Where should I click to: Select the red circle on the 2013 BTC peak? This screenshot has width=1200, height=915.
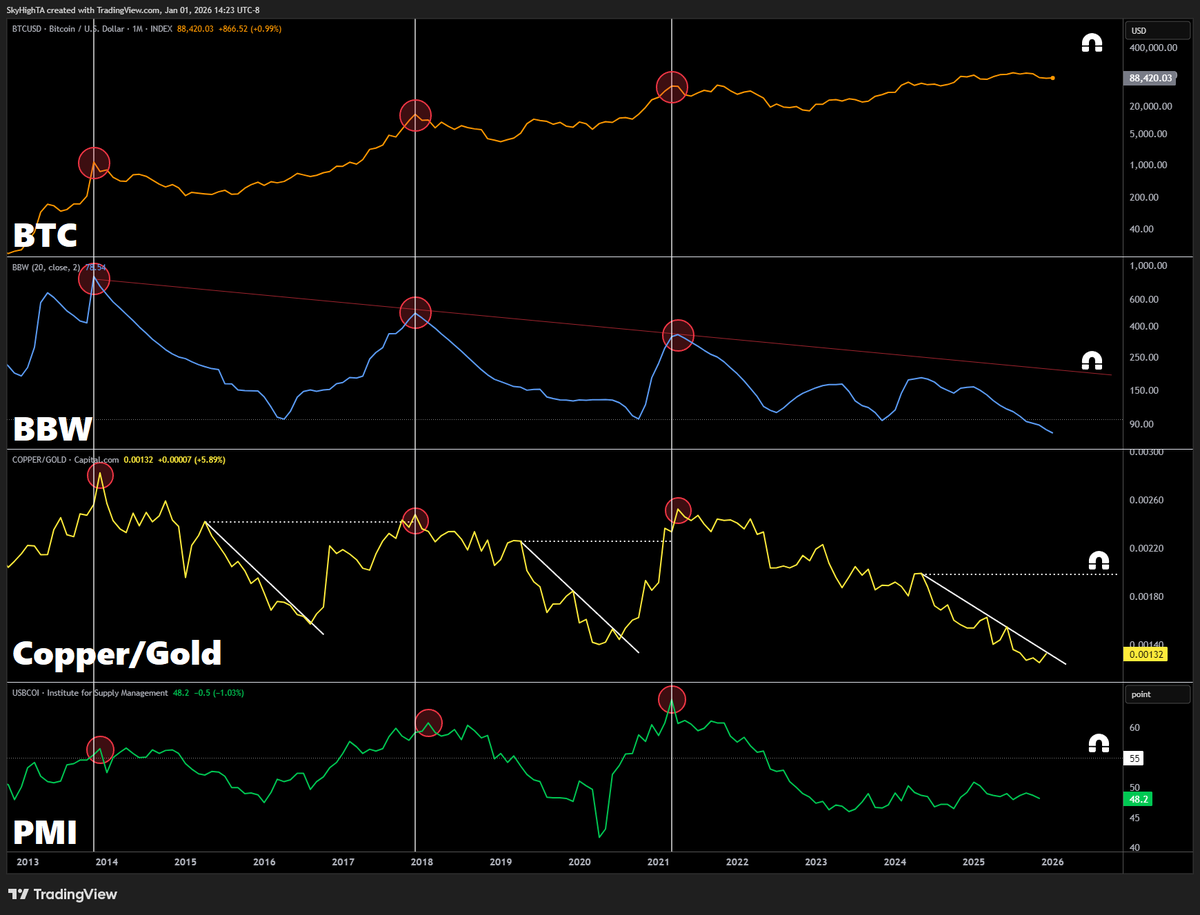[94, 162]
